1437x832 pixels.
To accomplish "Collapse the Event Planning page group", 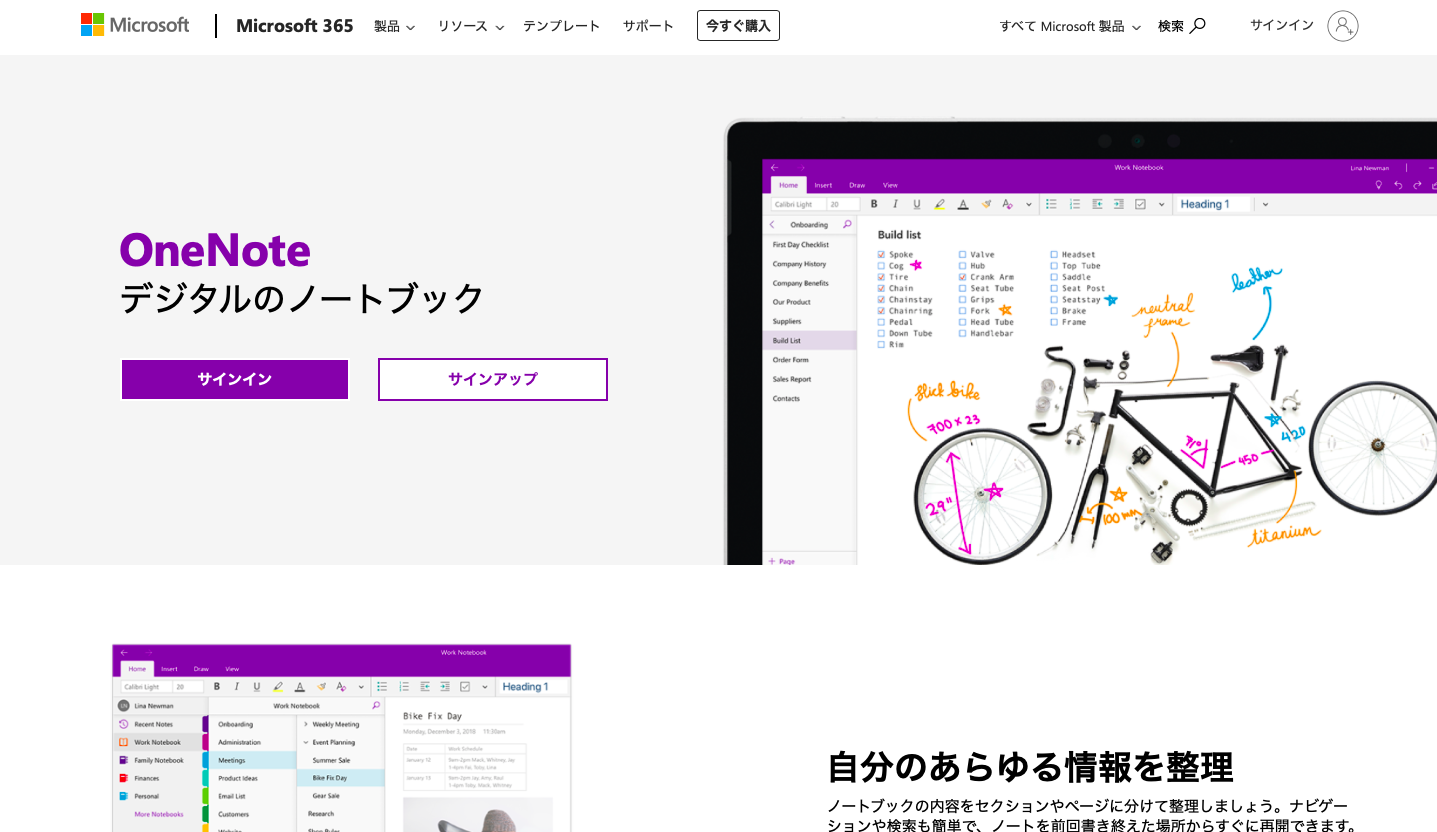I will (305, 742).
